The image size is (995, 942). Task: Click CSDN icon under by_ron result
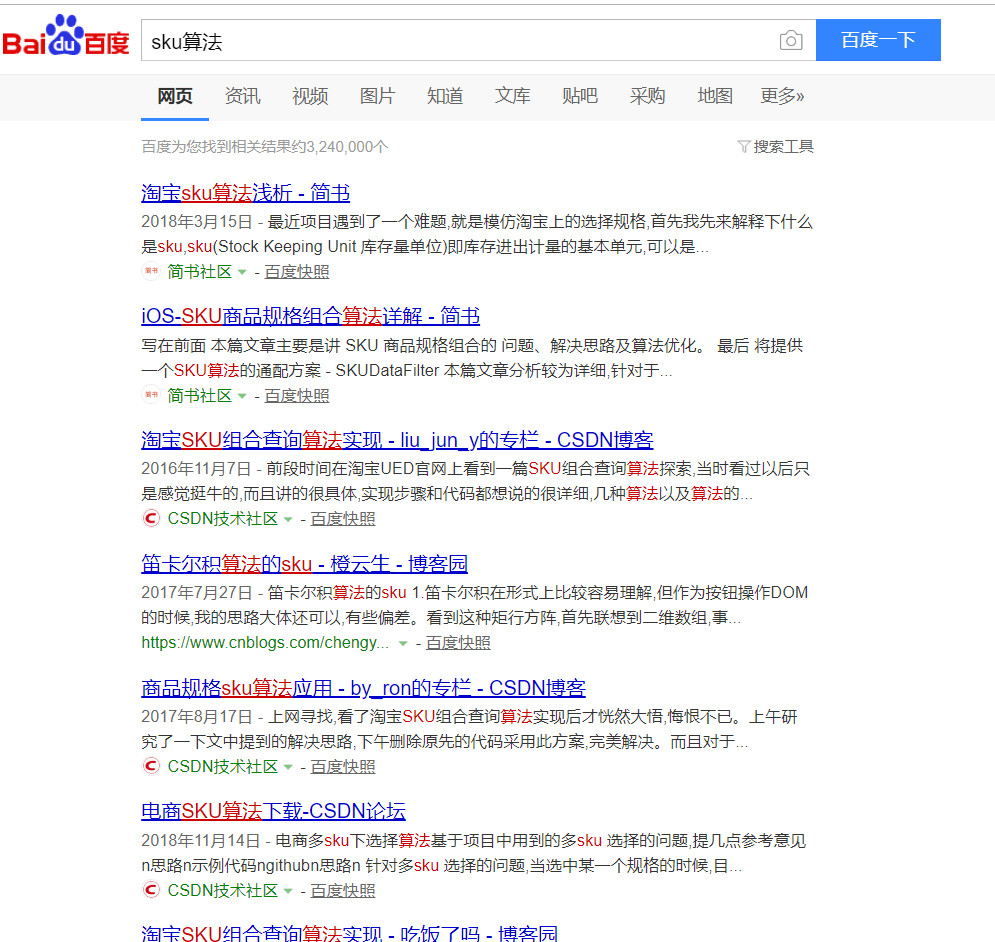coord(150,766)
